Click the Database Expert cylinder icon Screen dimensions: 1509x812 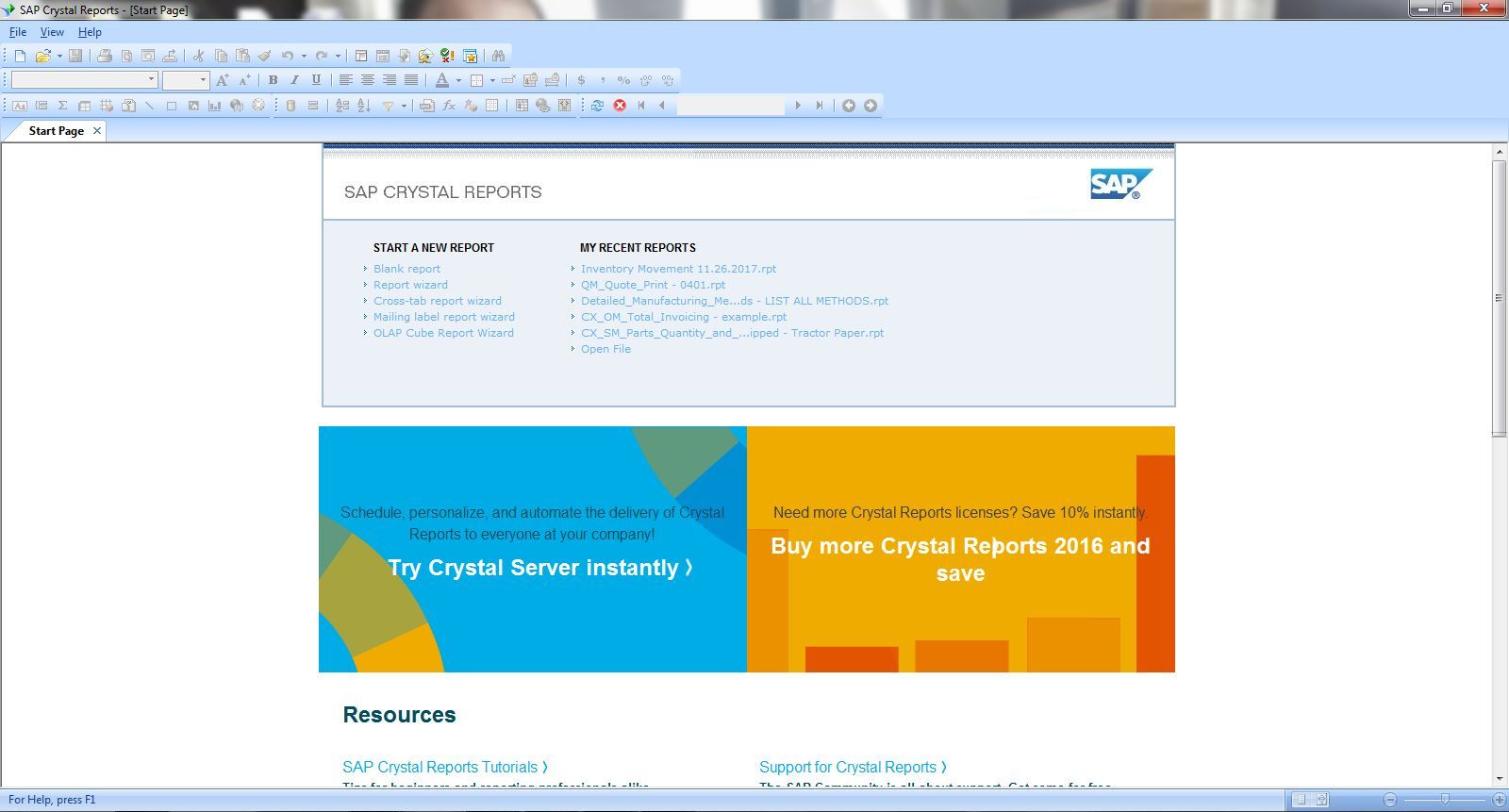point(290,106)
